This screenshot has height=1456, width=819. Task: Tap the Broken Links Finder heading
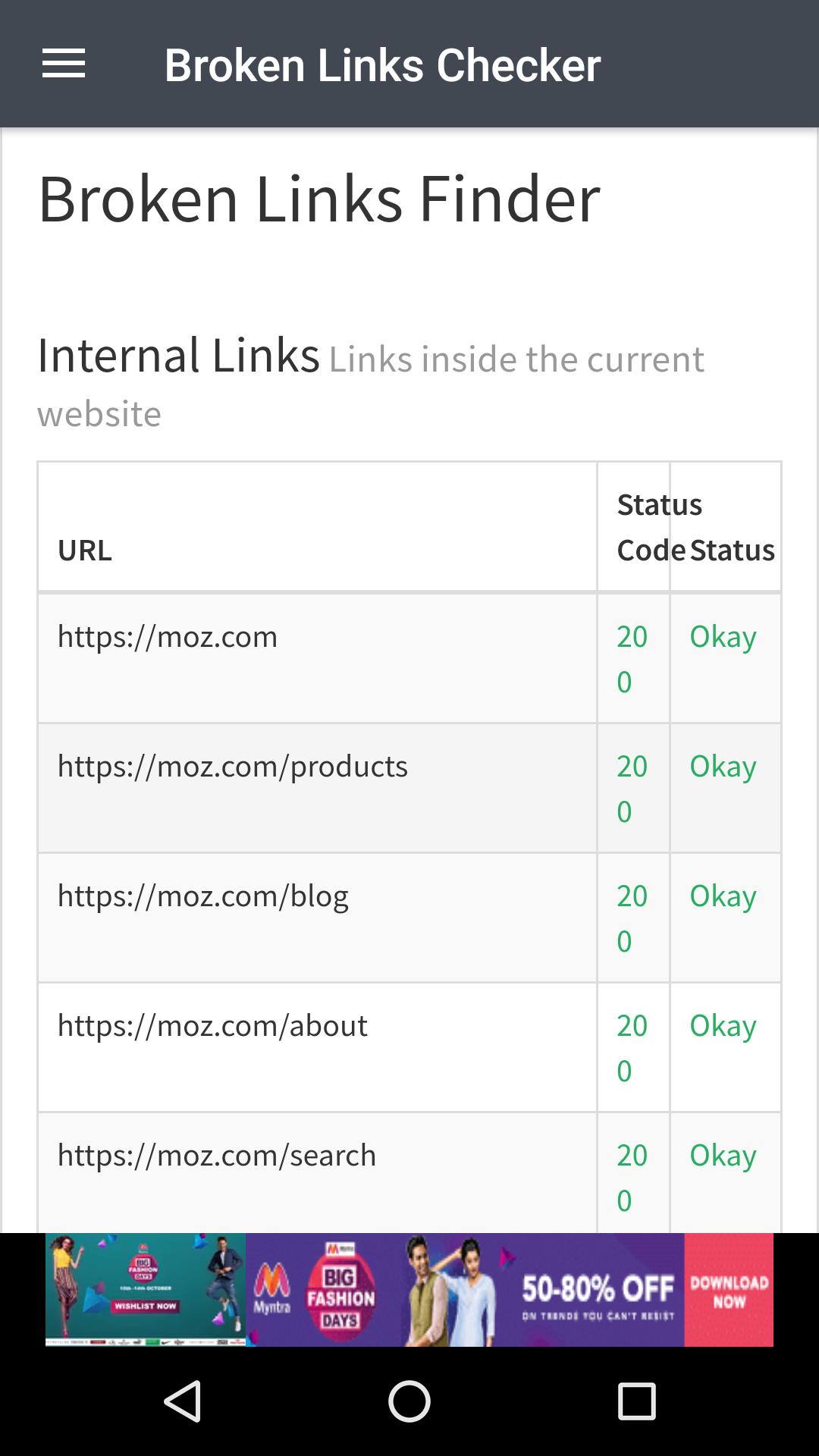319,199
